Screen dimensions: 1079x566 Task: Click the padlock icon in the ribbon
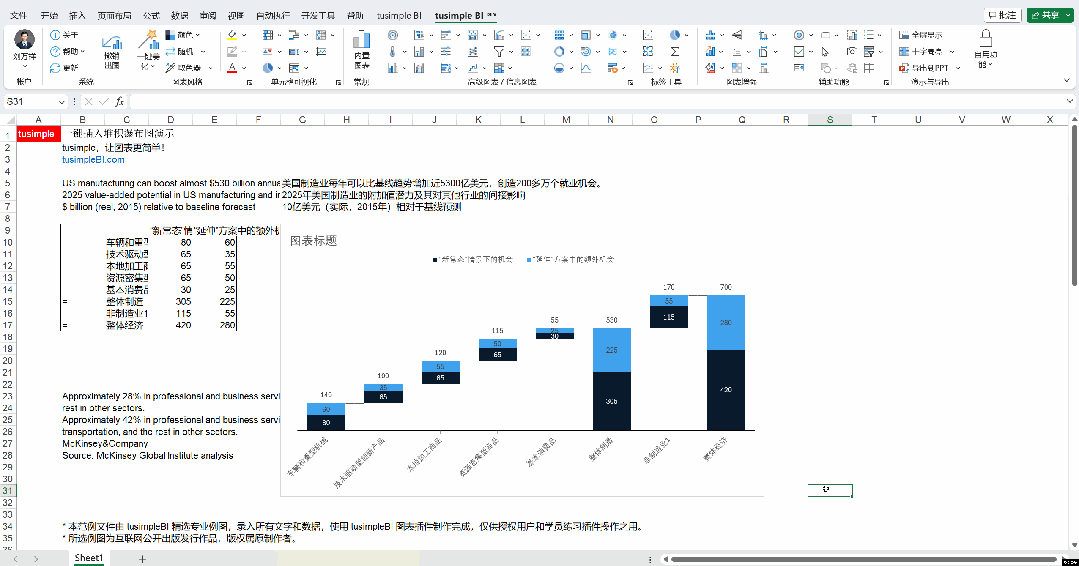pyautogui.click(x=986, y=36)
